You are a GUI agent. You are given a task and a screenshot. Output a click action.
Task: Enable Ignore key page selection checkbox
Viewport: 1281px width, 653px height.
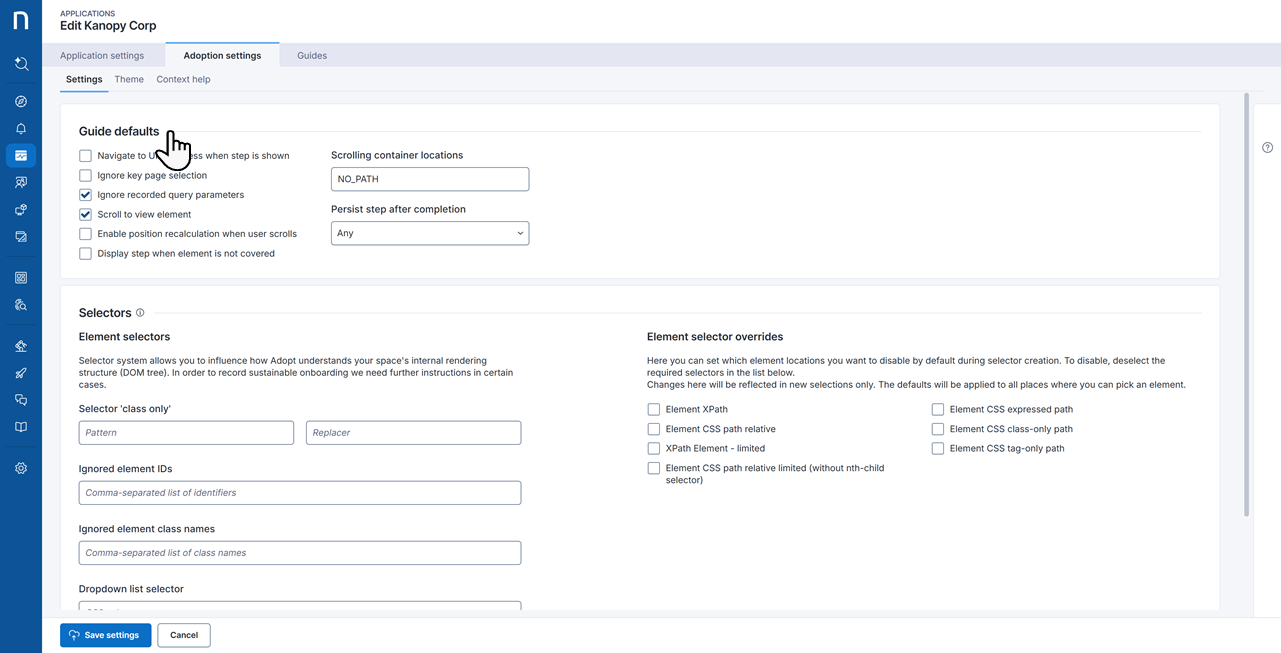click(x=85, y=175)
